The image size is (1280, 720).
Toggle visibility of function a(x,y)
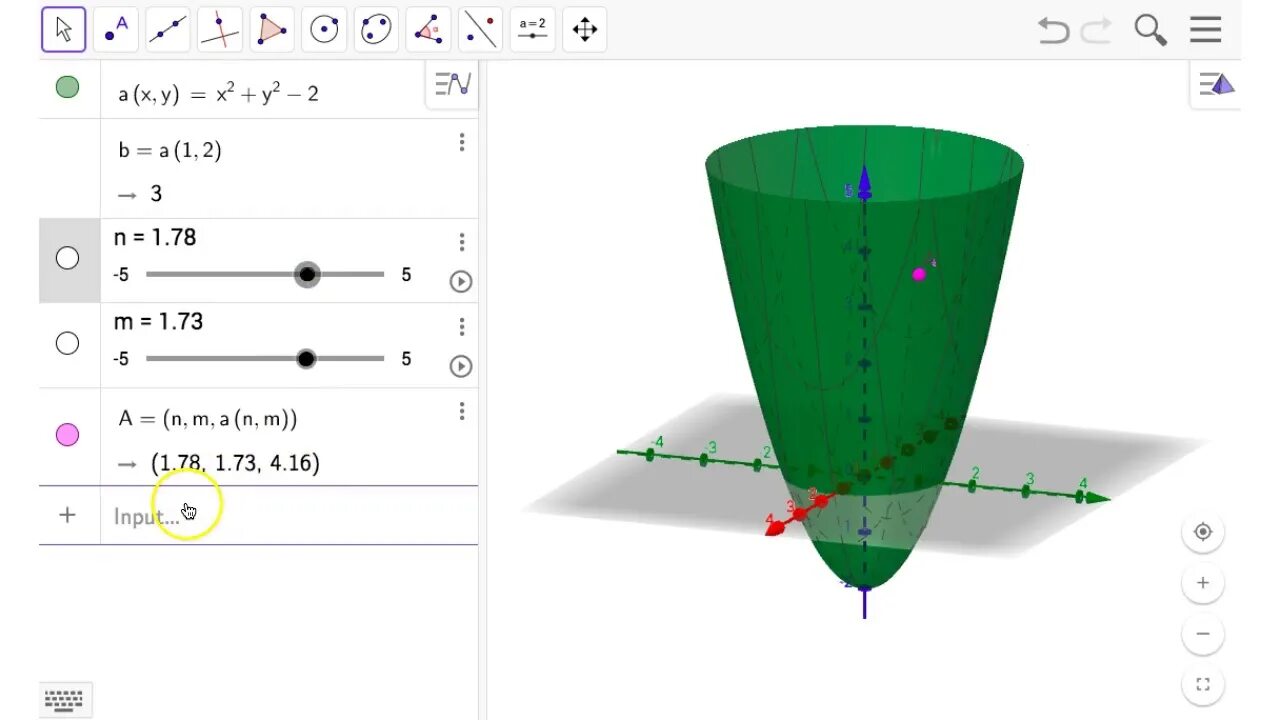tap(67, 87)
